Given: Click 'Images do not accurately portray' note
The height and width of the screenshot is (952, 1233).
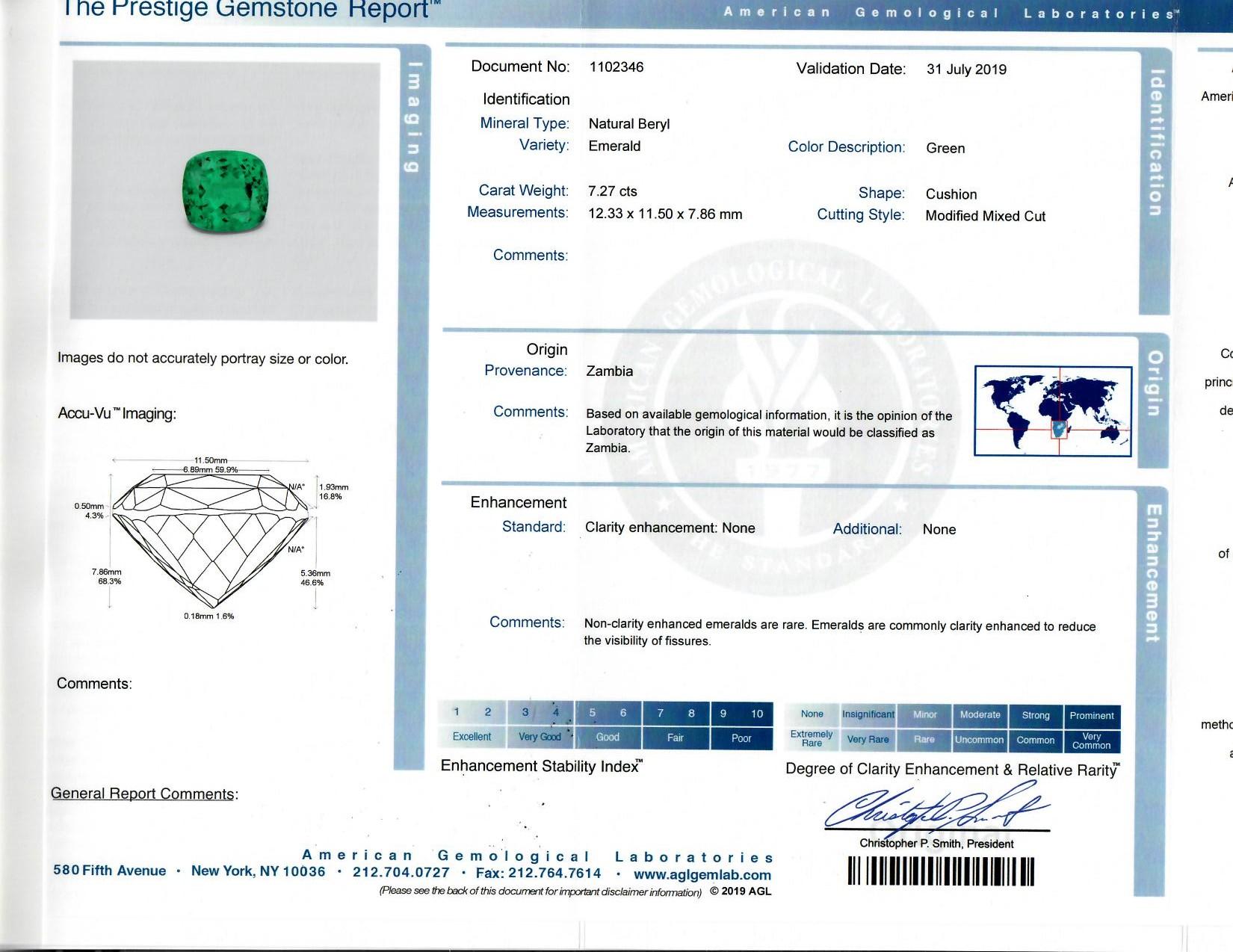Looking at the screenshot, I should coord(203,359).
